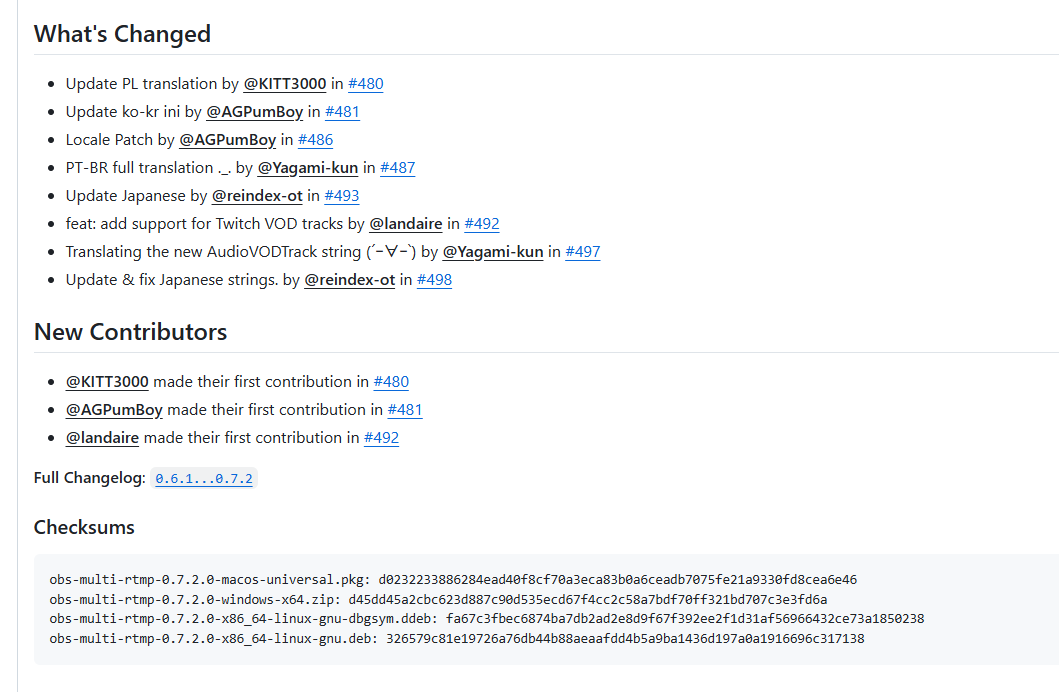Open pull request #481 for ko-kr ini update
The width and height of the screenshot is (1059, 692).
[342, 112]
